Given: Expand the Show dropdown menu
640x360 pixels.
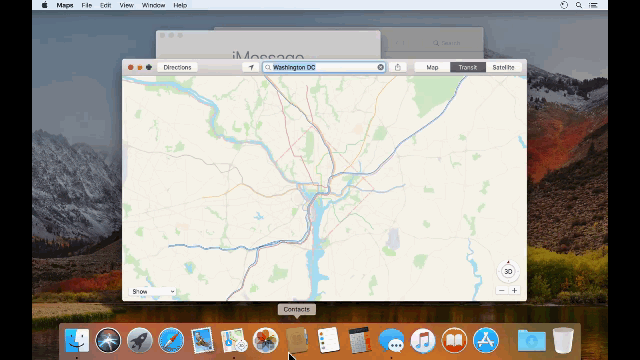Looking at the screenshot, I should point(153,291).
